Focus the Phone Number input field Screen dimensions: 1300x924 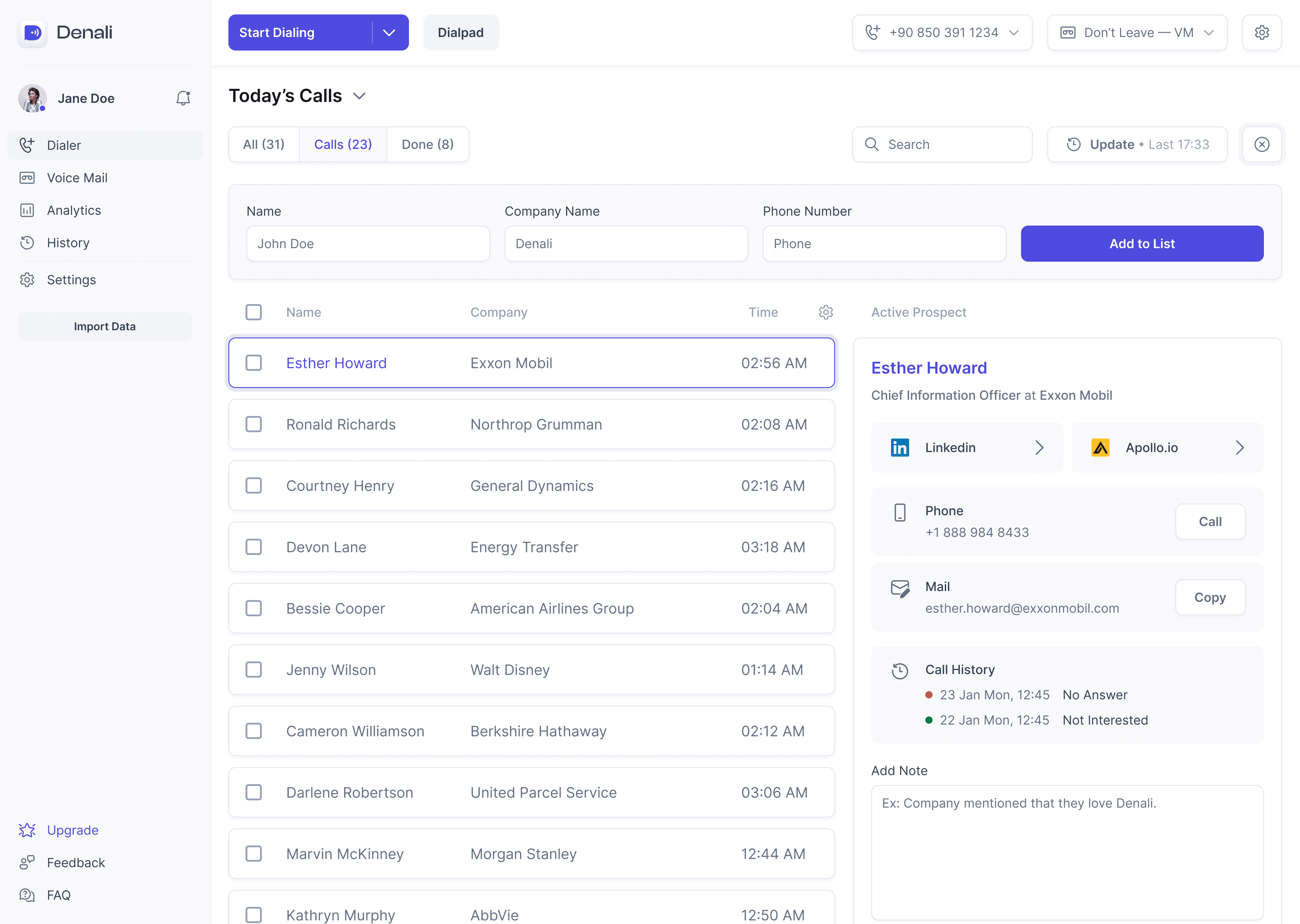tap(884, 244)
